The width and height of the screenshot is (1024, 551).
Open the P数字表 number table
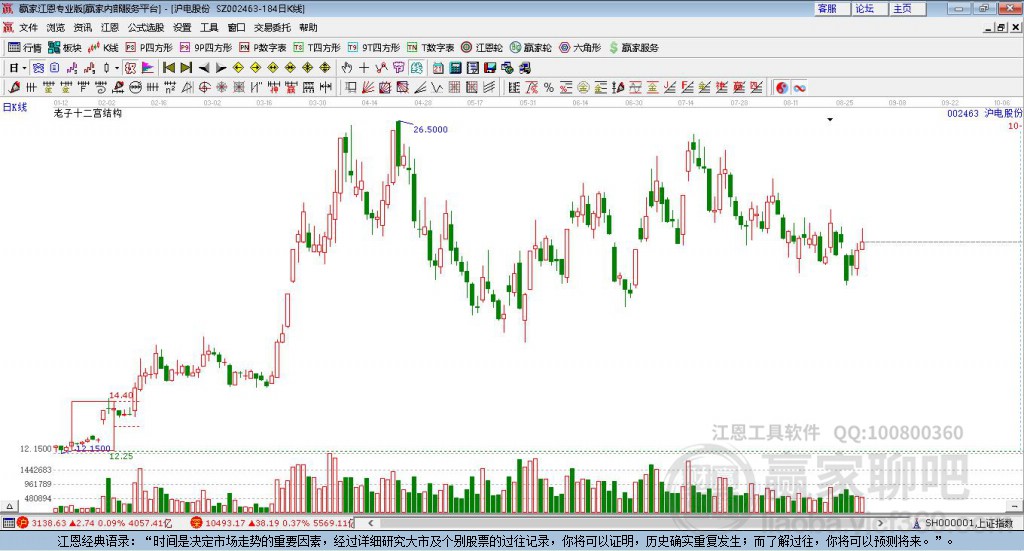click(x=263, y=48)
